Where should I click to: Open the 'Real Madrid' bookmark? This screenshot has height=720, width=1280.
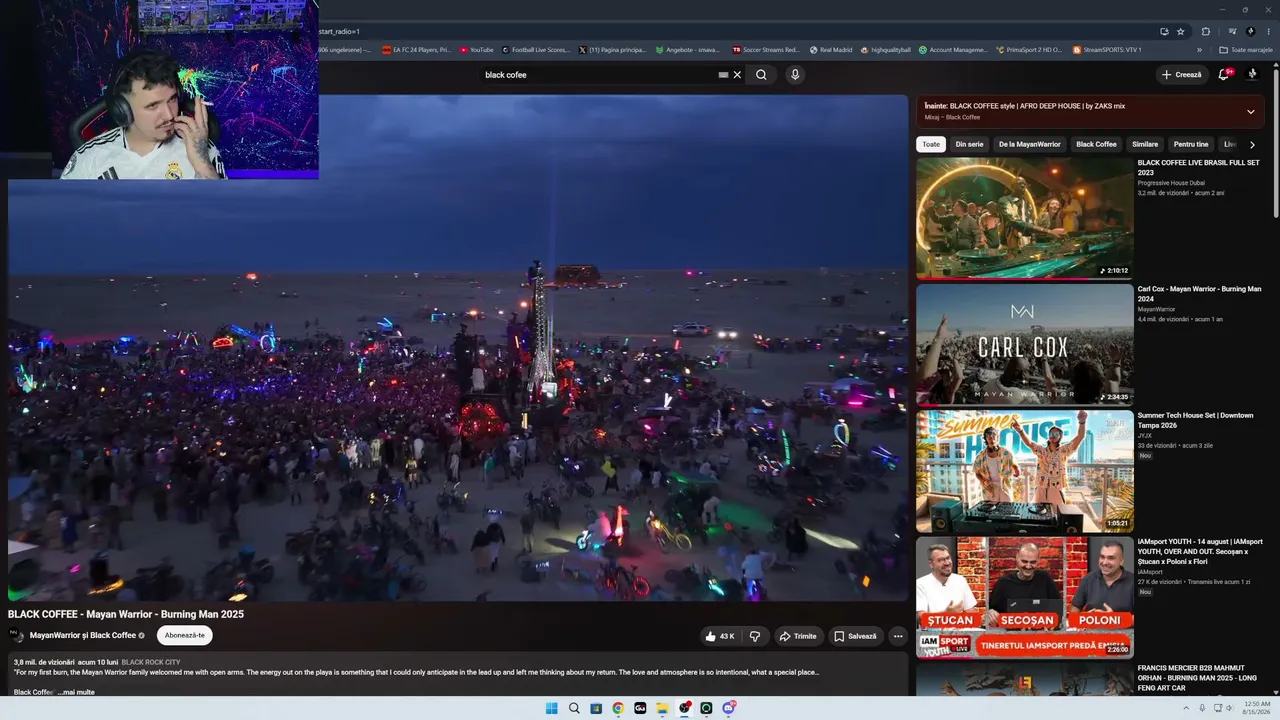coord(831,49)
